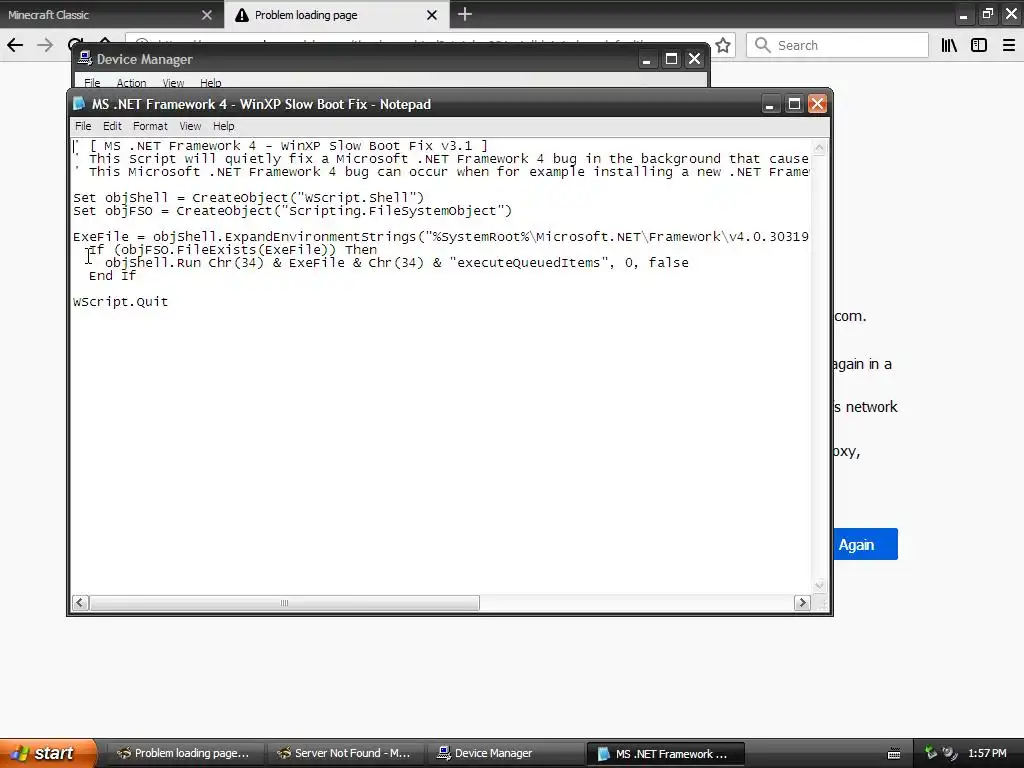Toggle the browser sidebar icon
Image resolution: width=1024 pixels, height=768 pixels.
tap(978, 45)
